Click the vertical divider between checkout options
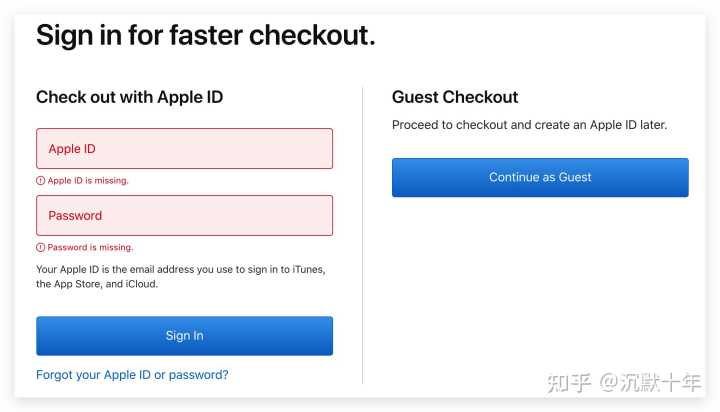The image size is (720, 412). (x=362, y=235)
